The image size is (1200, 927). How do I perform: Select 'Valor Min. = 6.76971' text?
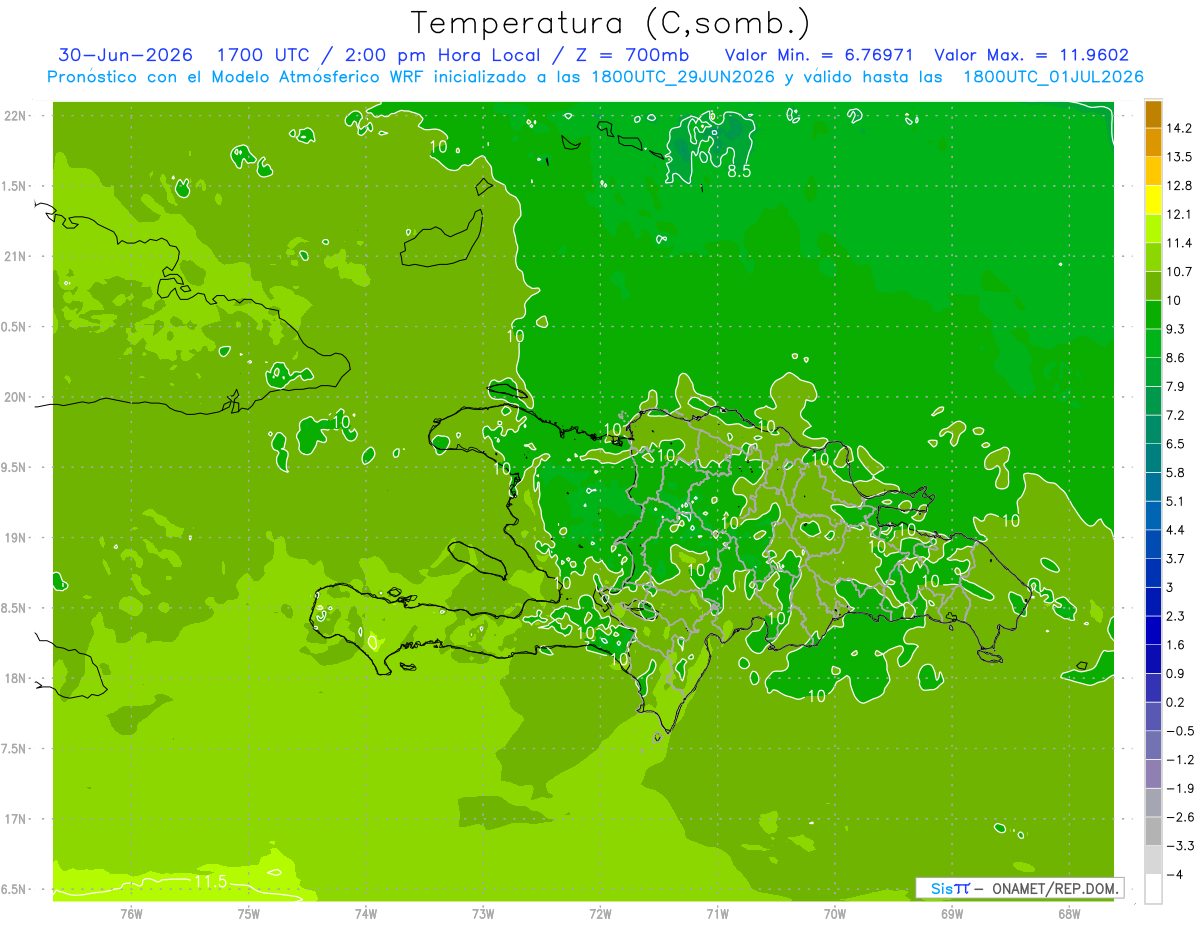820,55
